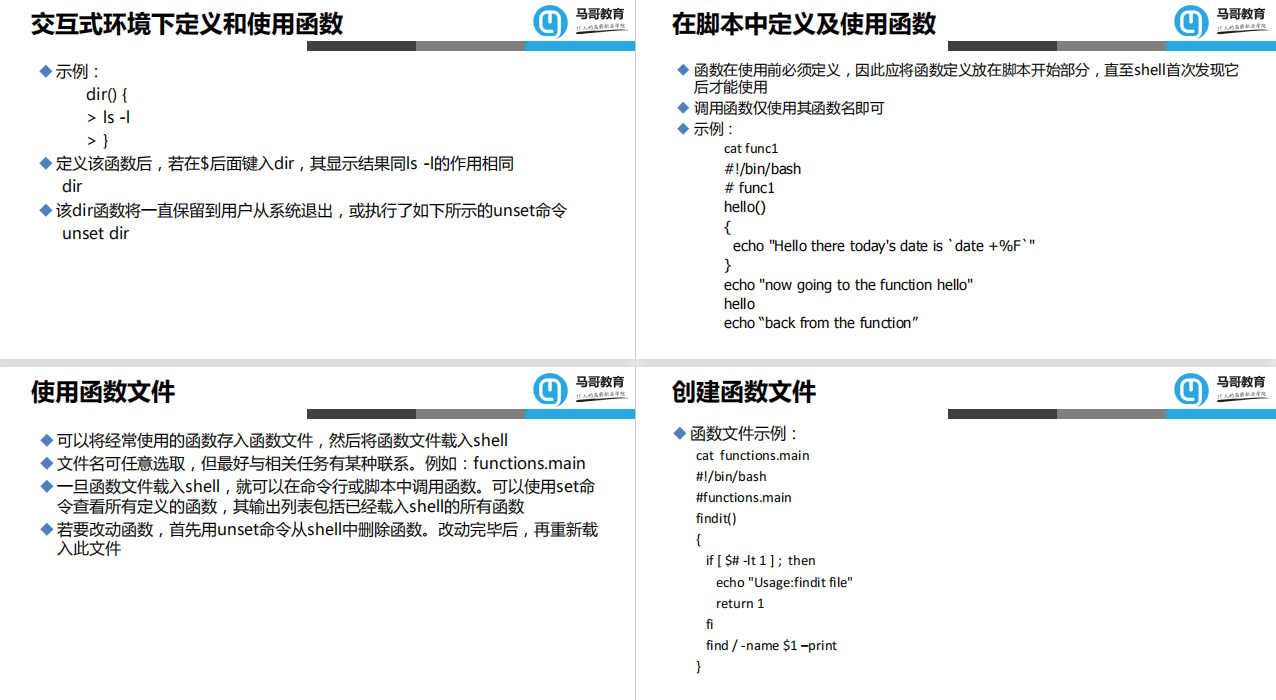Image resolution: width=1276 pixels, height=700 pixels.
Task: Click the comment line "#functions.main"
Action: 744,497
